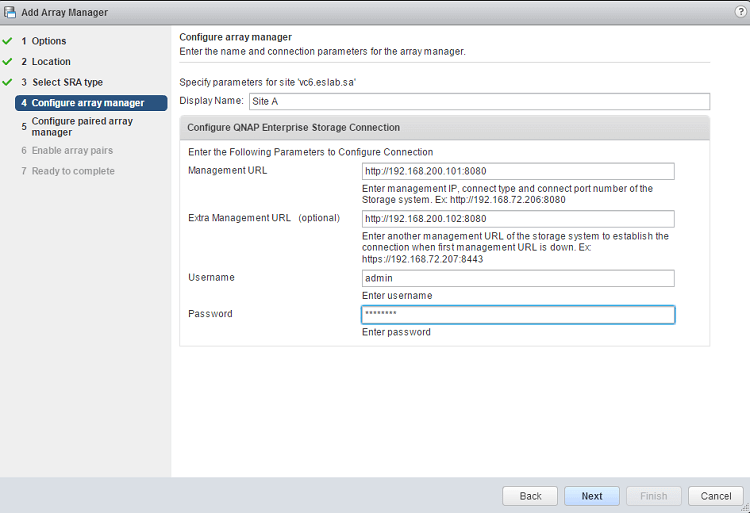
Task: Click the checkmark beside Select SRA type
Action: (x=8, y=82)
